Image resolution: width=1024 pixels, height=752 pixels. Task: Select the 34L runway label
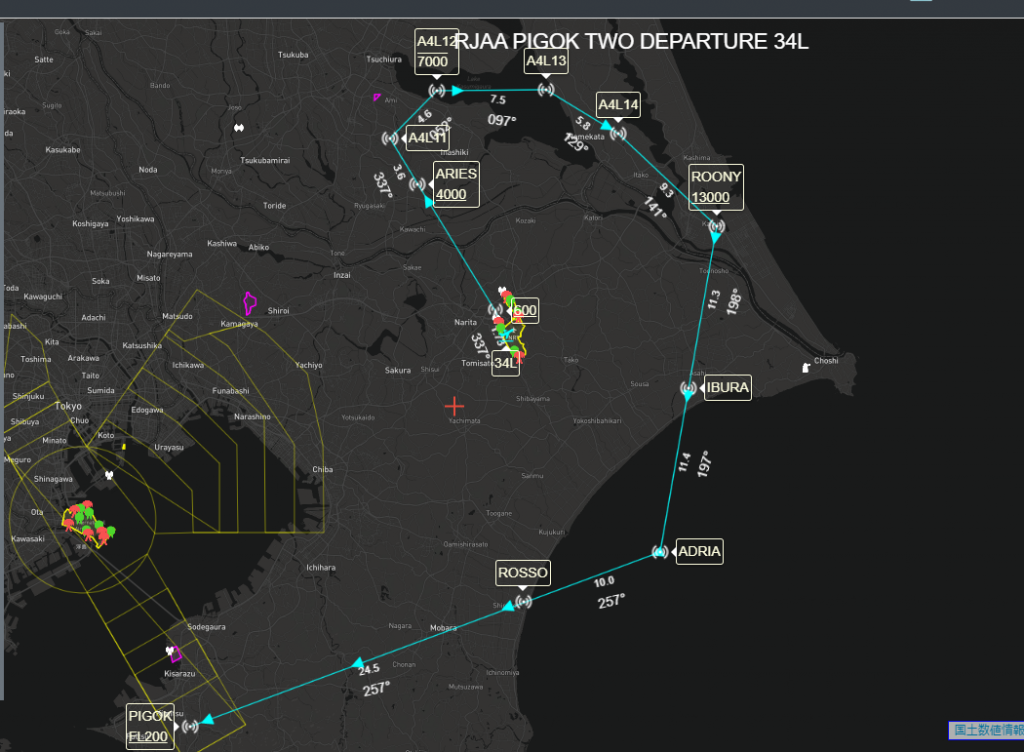(506, 363)
